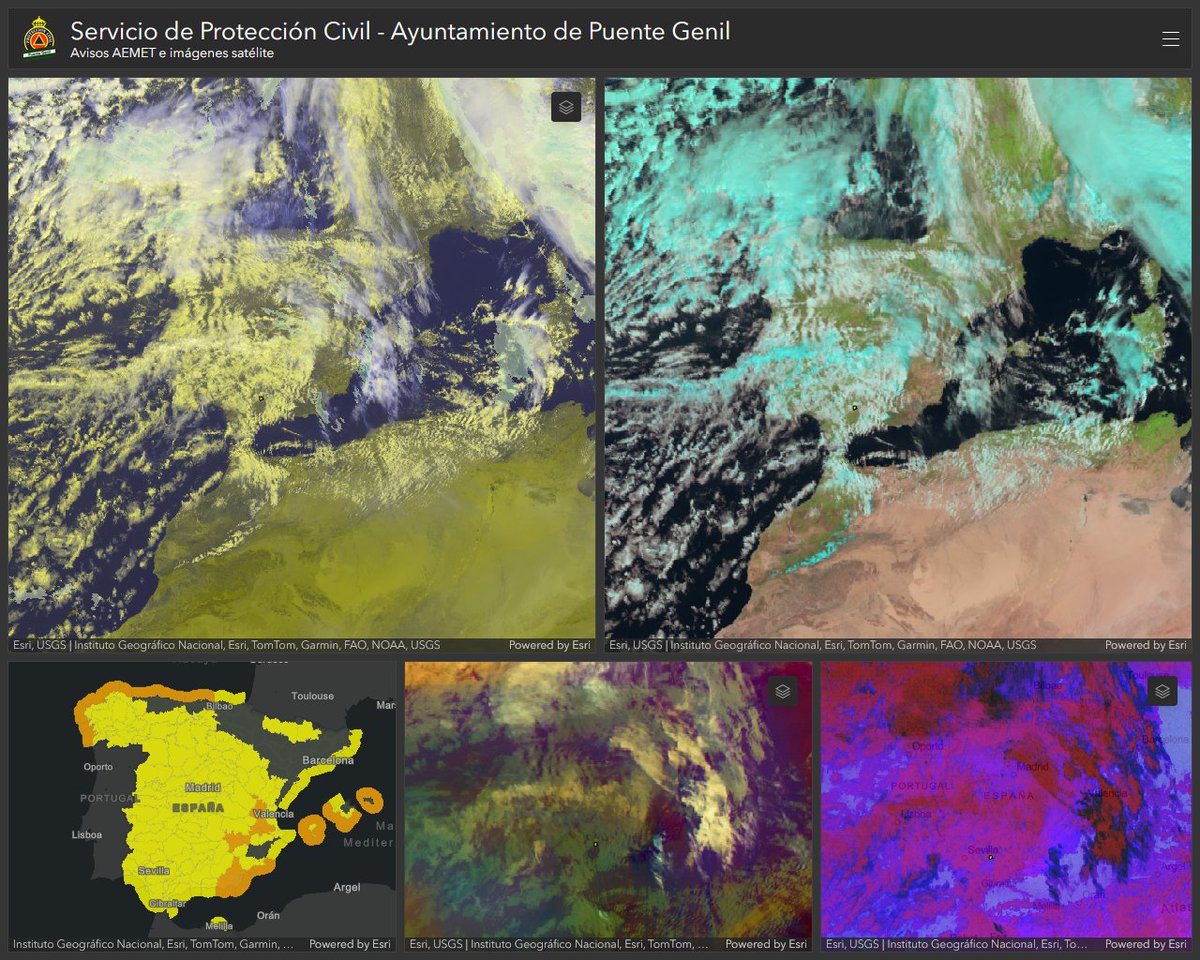Click subtitle 'Avisos AEMET e imágenes satélite'
The width and height of the screenshot is (1200, 960).
tap(172, 53)
